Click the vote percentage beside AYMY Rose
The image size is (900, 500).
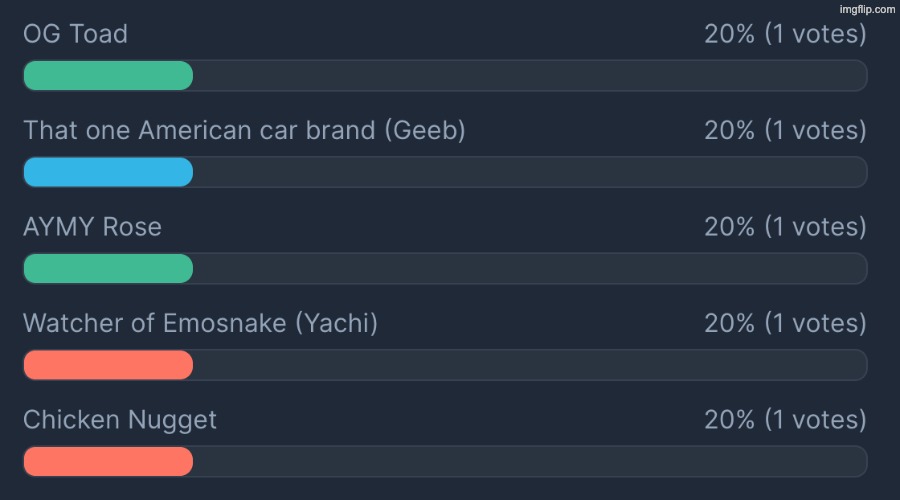pos(785,227)
